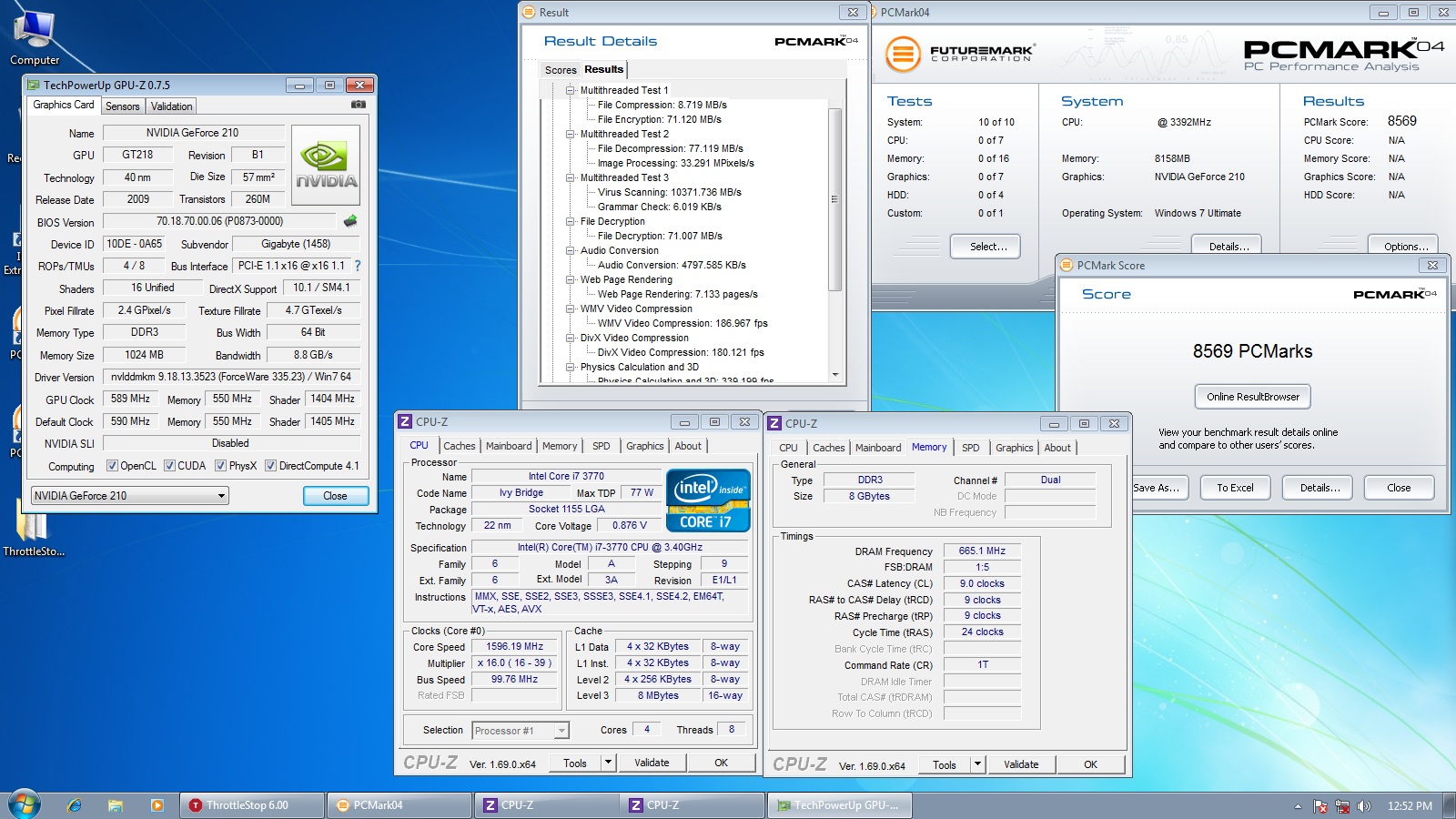Click the GPU-Z screenshot camera icon
Screen dimensions: 1456x819
click(x=359, y=106)
